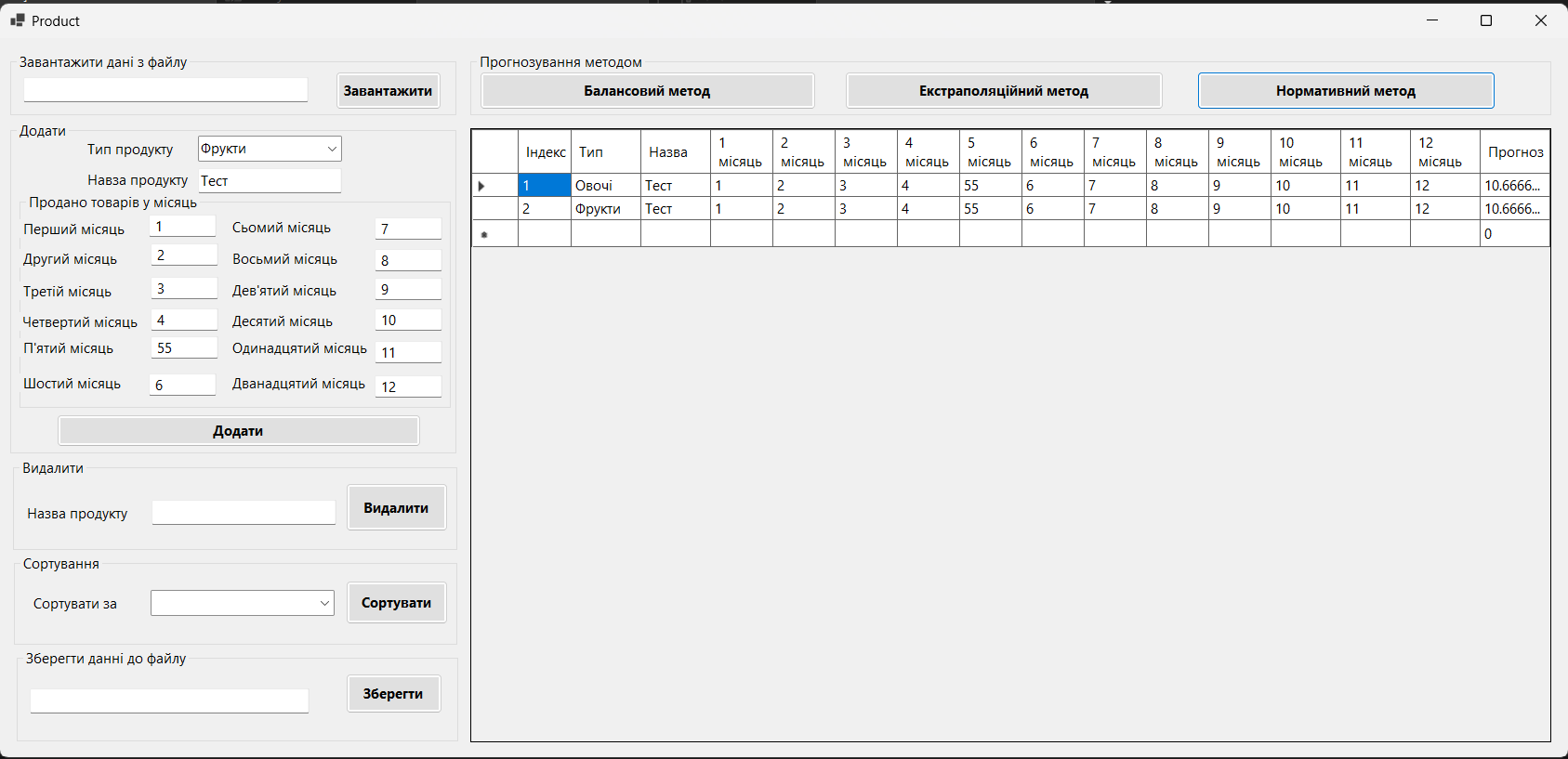Click the 5 місяць column header

click(991, 152)
